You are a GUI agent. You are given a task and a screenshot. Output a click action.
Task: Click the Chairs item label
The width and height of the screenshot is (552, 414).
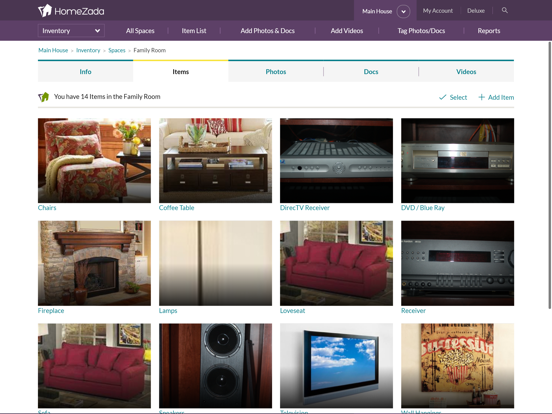tap(47, 208)
